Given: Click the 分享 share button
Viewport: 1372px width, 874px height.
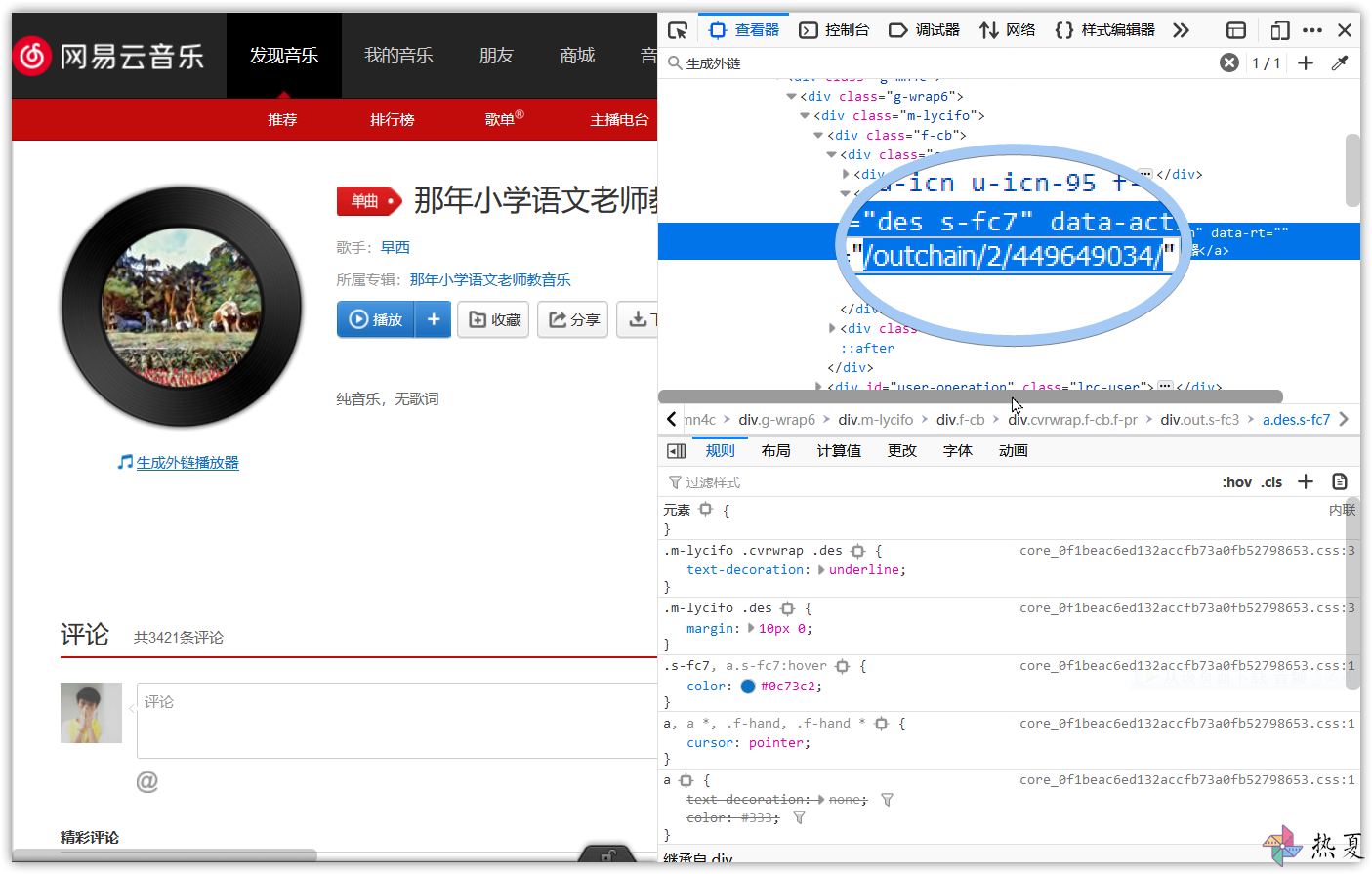Looking at the screenshot, I should (573, 319).
